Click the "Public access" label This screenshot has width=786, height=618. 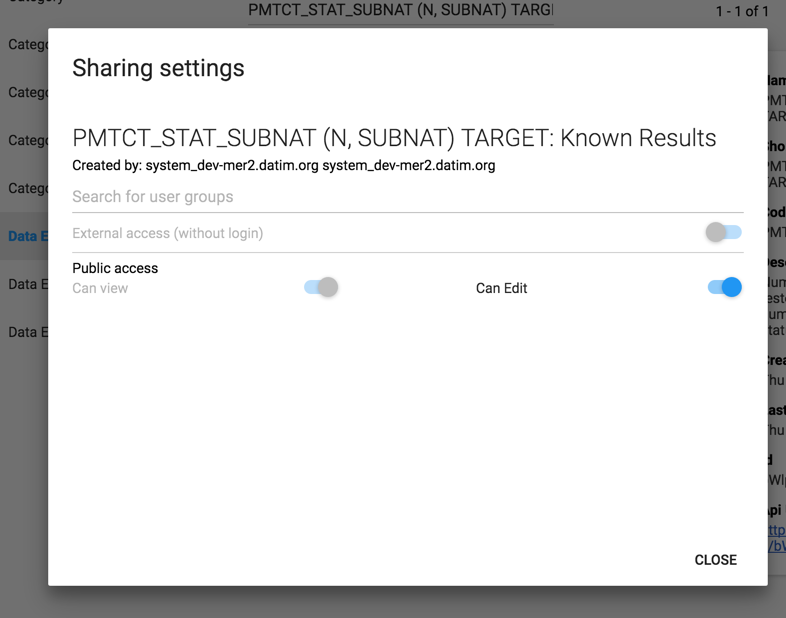click(115, 268)
